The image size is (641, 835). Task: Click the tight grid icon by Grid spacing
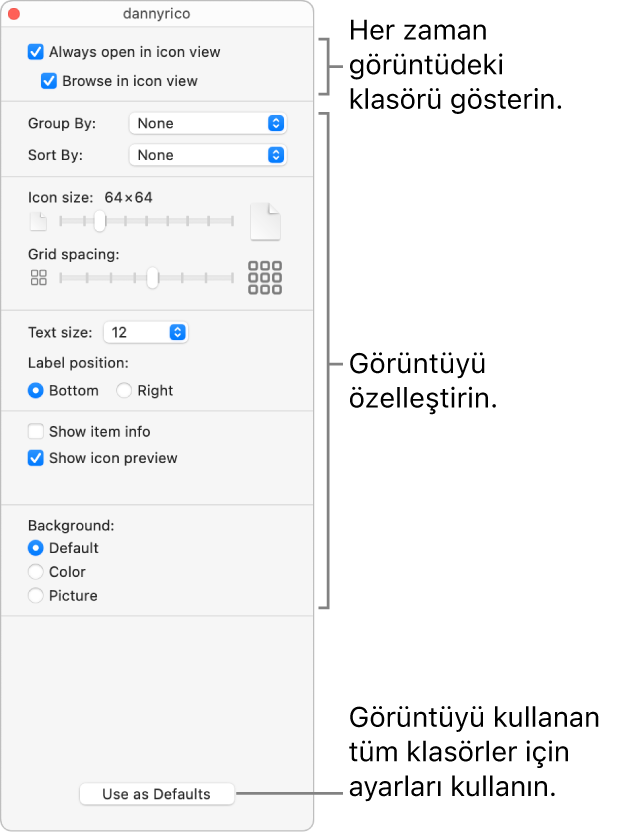coord(38,277)
